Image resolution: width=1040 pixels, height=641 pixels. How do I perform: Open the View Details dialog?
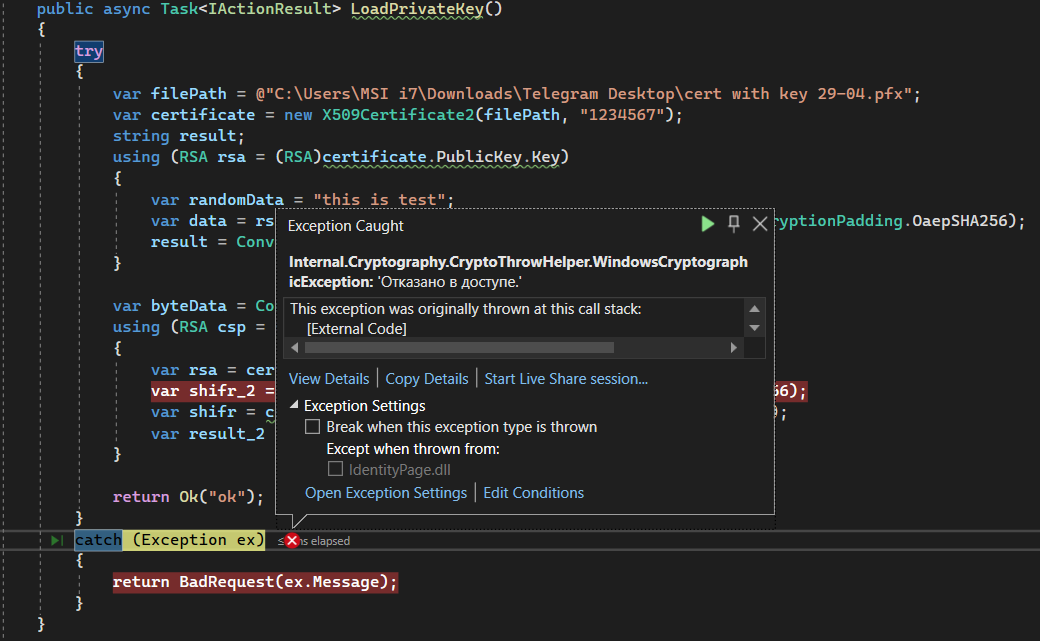(x=328, y=378)
